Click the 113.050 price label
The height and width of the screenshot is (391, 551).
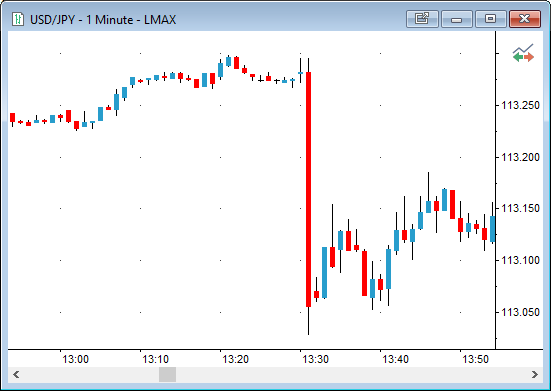coord(520,312)
